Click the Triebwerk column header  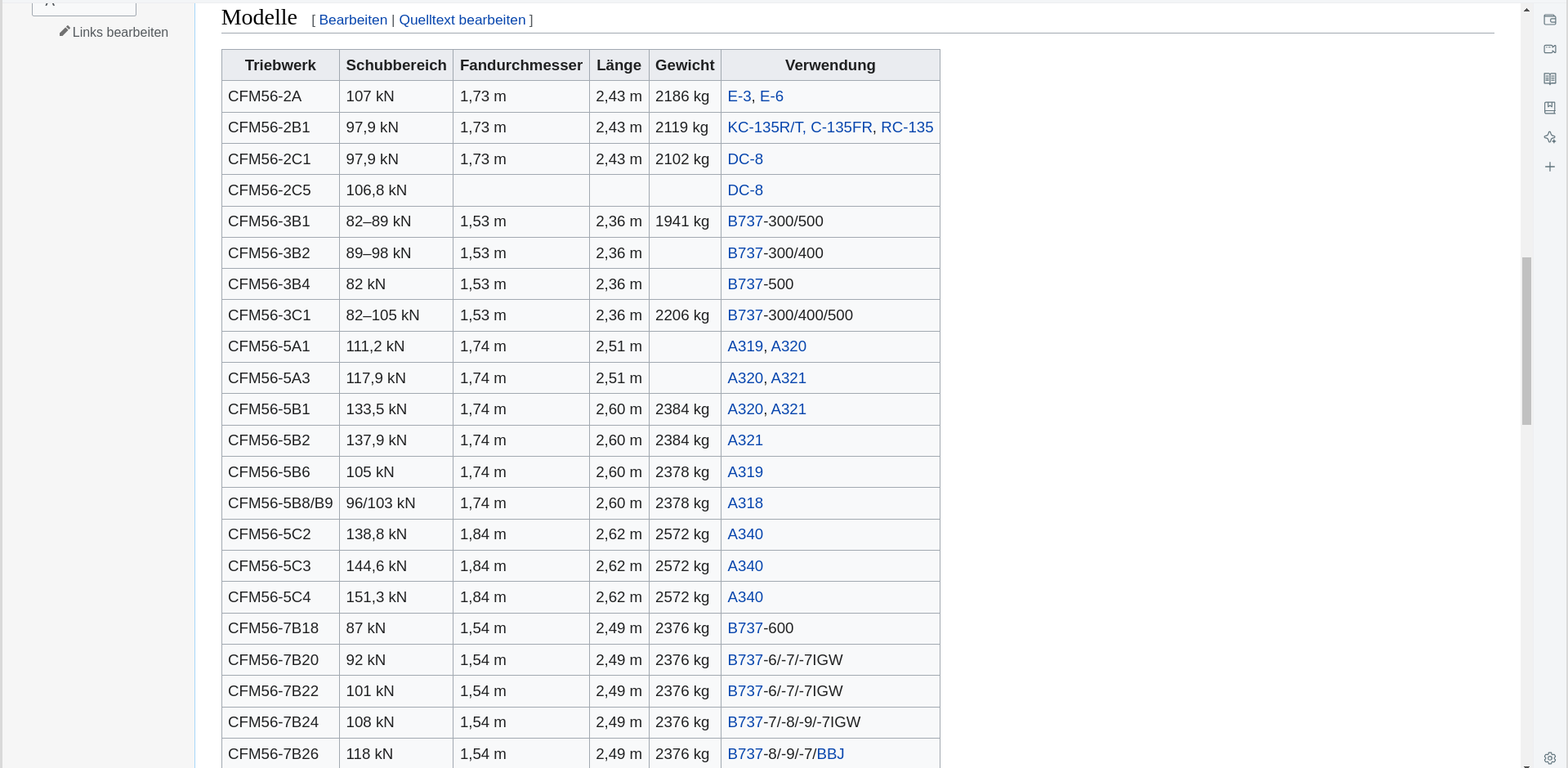click(x=280, y=65)
